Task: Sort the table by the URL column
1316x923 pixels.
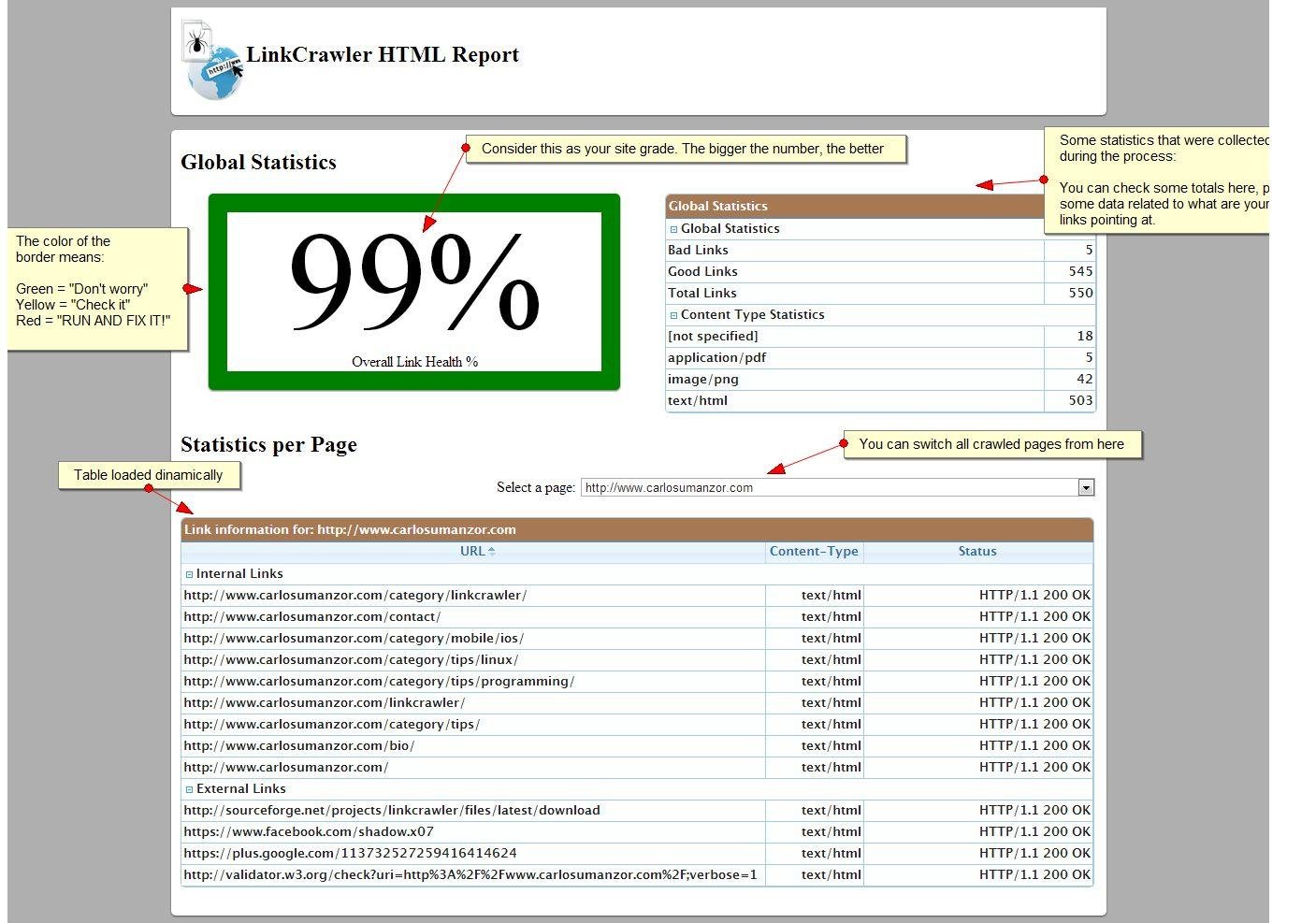Action: click(x=477, y=551)
